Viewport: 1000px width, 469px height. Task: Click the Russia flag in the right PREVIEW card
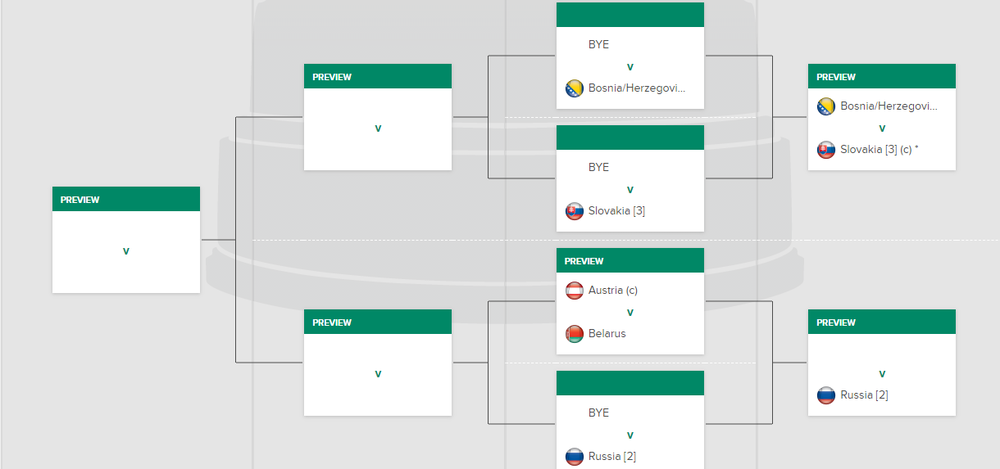click(826, 395)
